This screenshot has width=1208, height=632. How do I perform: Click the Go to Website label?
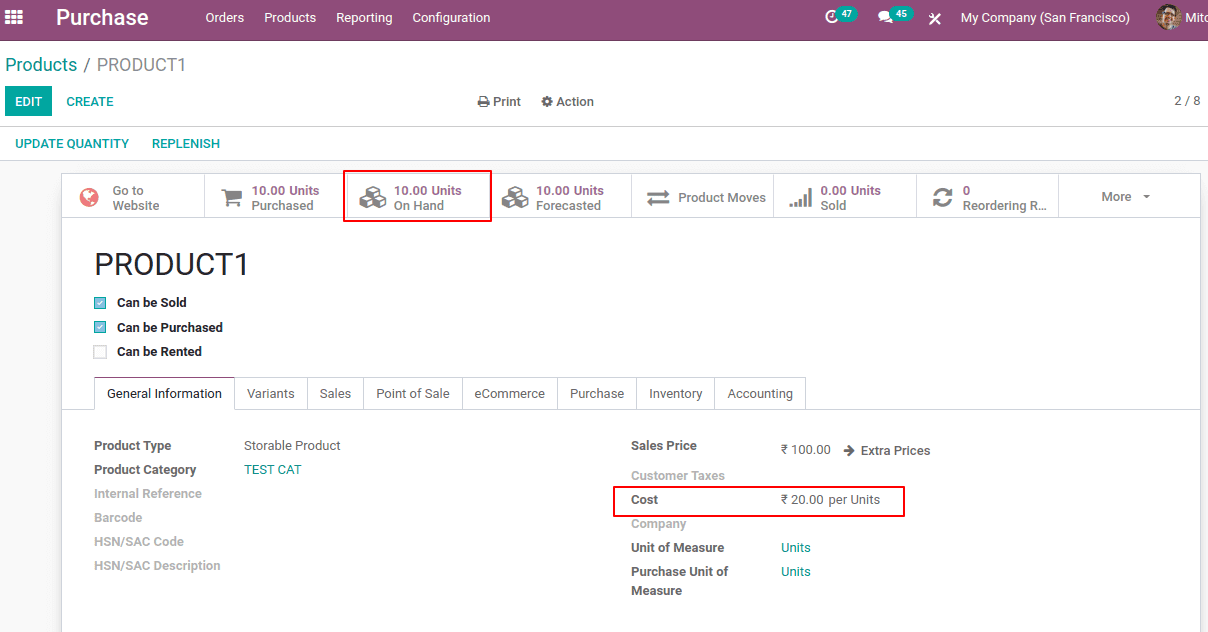136,198
